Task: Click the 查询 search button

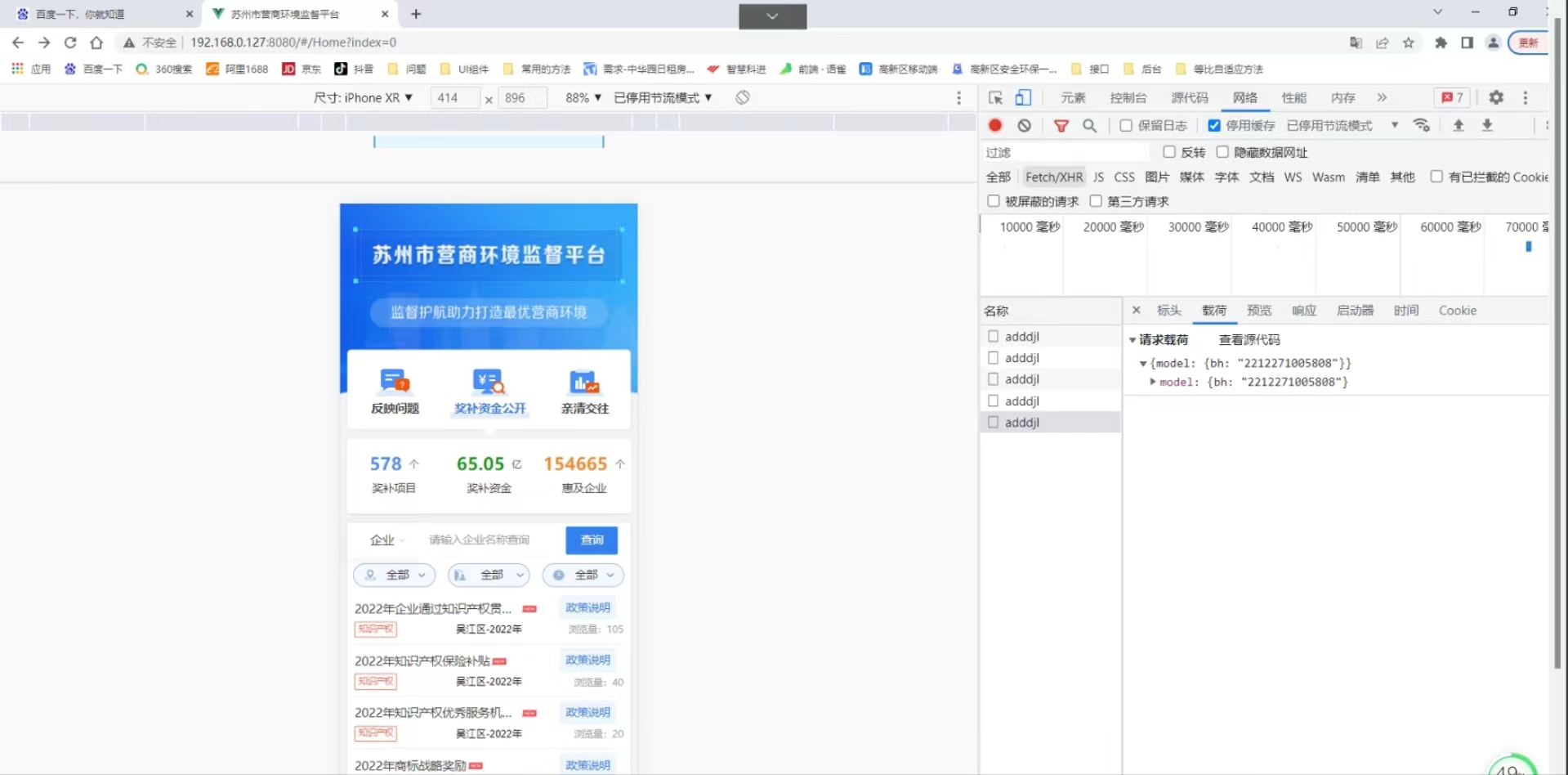Action: [592, 540]
